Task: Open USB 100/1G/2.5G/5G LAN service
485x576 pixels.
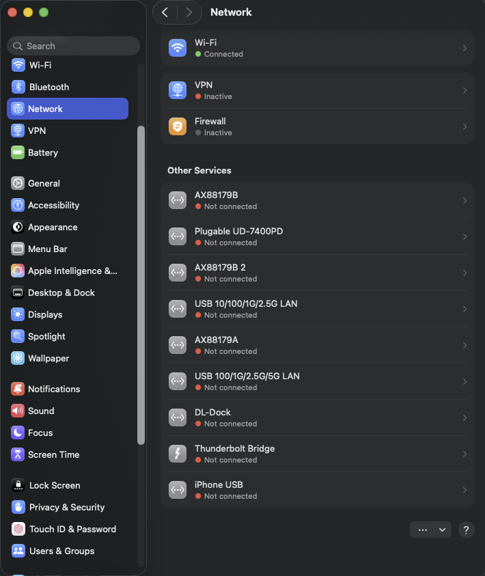Action: tap(318, 382)
